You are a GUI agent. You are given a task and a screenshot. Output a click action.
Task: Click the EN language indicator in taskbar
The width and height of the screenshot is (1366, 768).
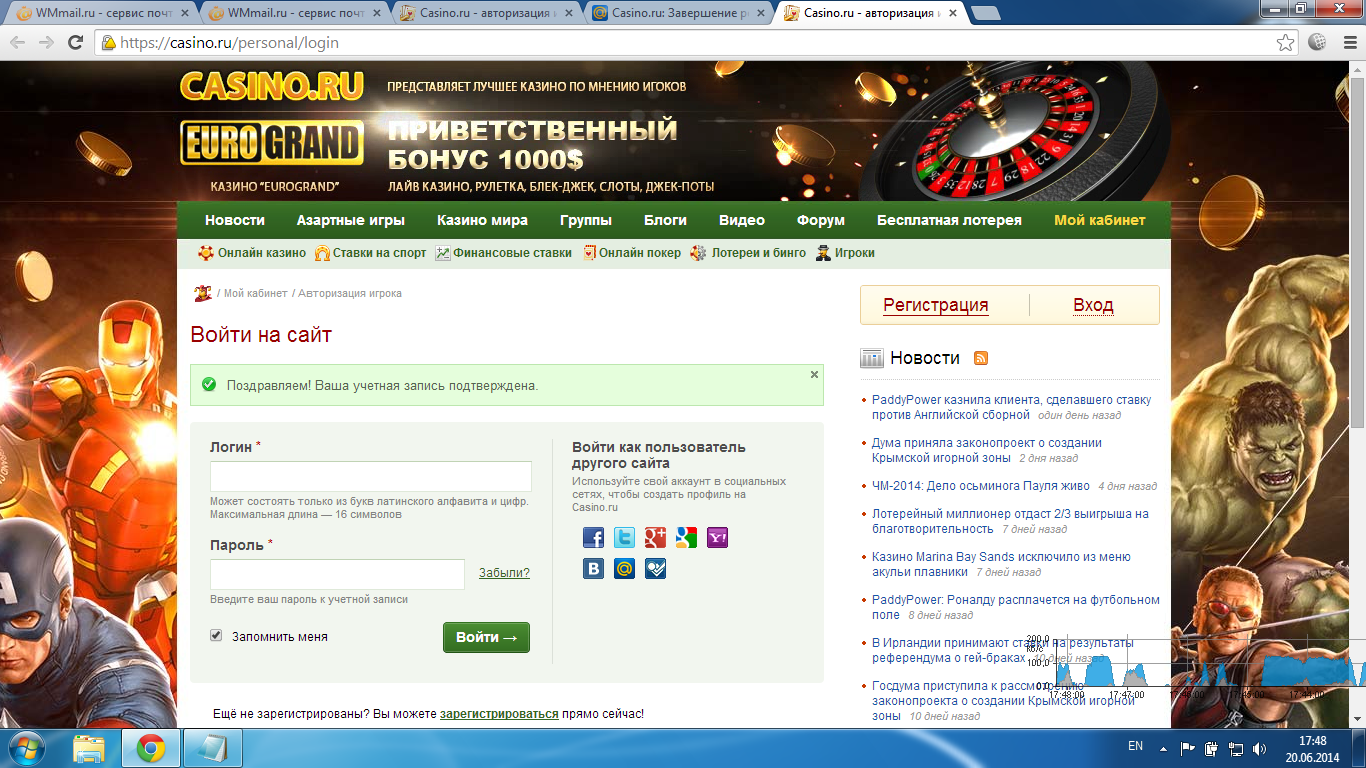[1135, 746]
